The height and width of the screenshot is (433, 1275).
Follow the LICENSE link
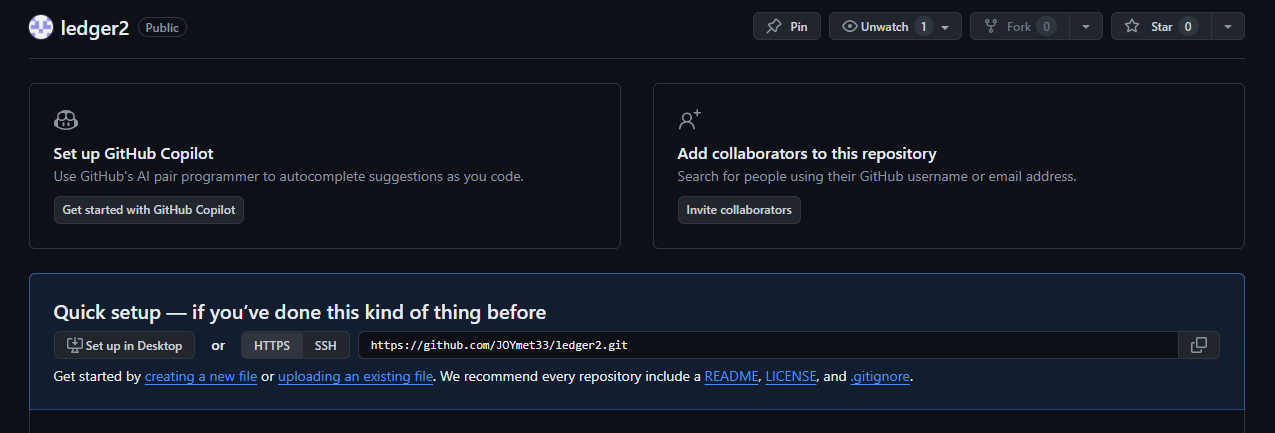pos(791,377)
